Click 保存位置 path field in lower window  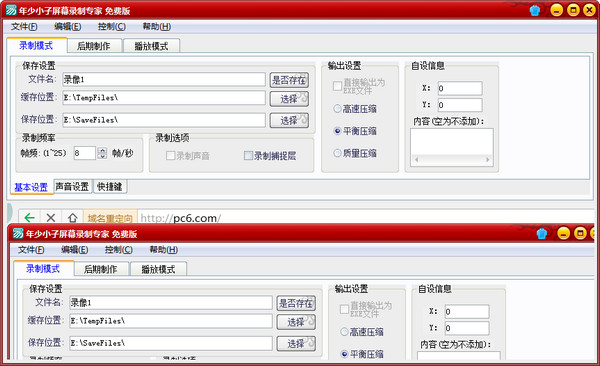171,343
